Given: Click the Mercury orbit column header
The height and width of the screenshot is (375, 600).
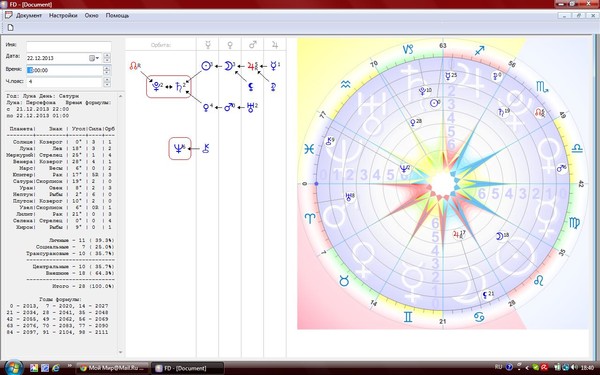Looking at the screenshot, I should tap(208, 45).
